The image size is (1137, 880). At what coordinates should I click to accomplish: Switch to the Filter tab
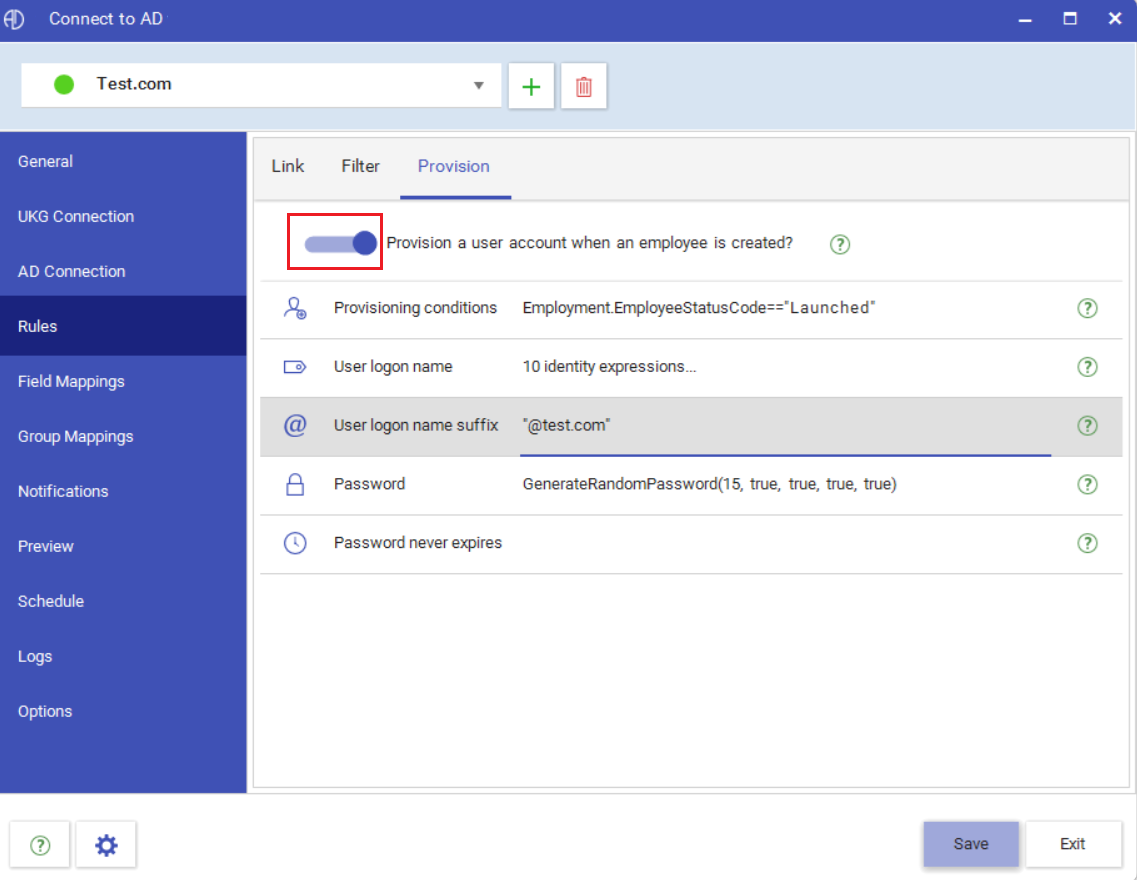pyautogui.click(x=360, y=166)
